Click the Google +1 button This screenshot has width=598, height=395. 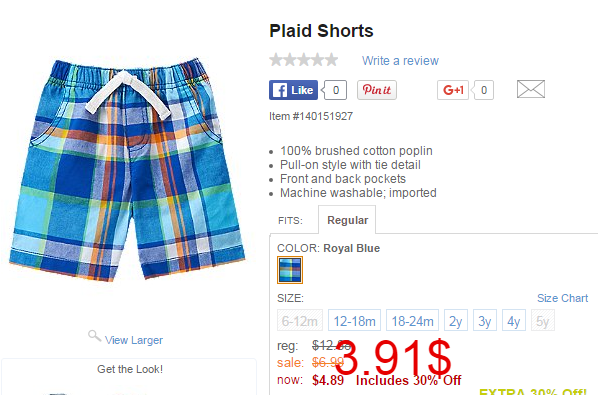click(453, 90)
